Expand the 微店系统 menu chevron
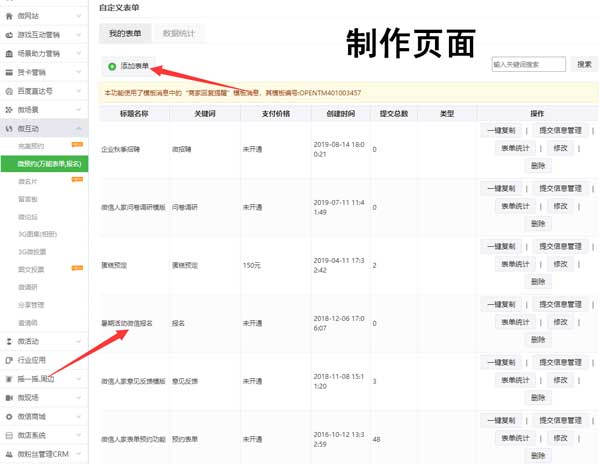The image size is (600, 464). [x=78, y=435]
